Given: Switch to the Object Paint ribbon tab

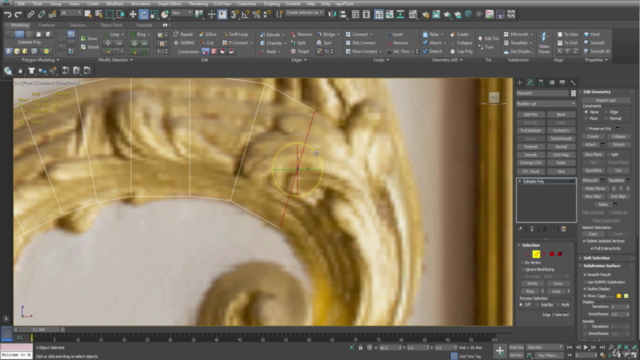Looking at the screenshot, I should [x=111, y=25].
